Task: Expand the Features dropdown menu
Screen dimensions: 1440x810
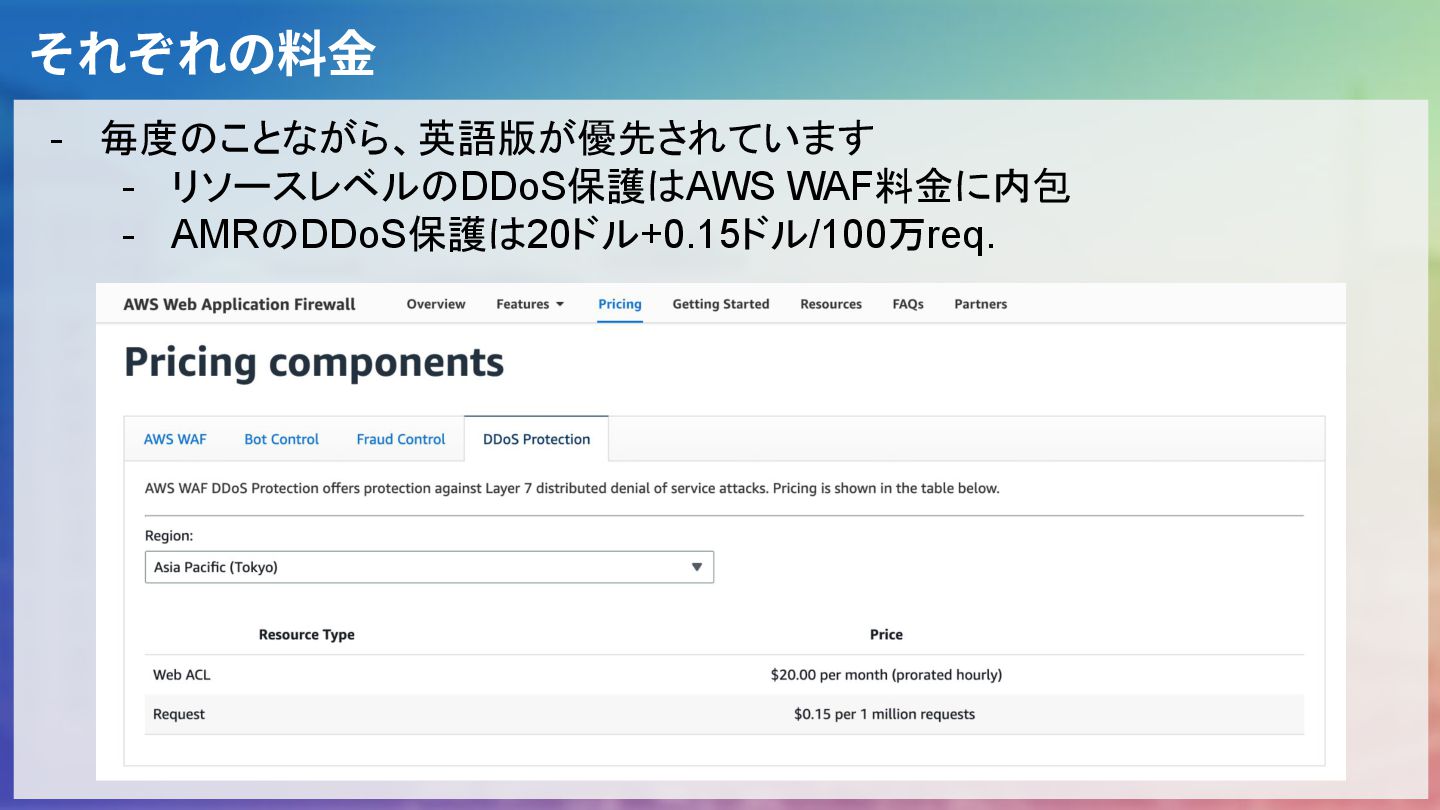Action: [530, 304]
